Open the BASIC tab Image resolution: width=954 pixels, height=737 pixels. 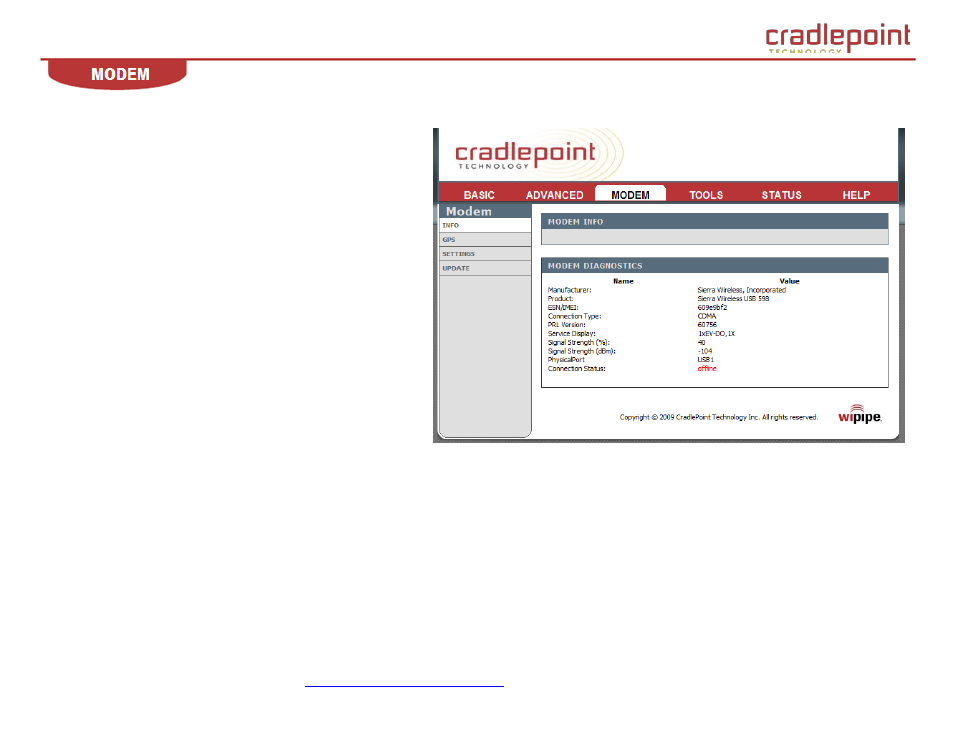[x=479, y=195]
